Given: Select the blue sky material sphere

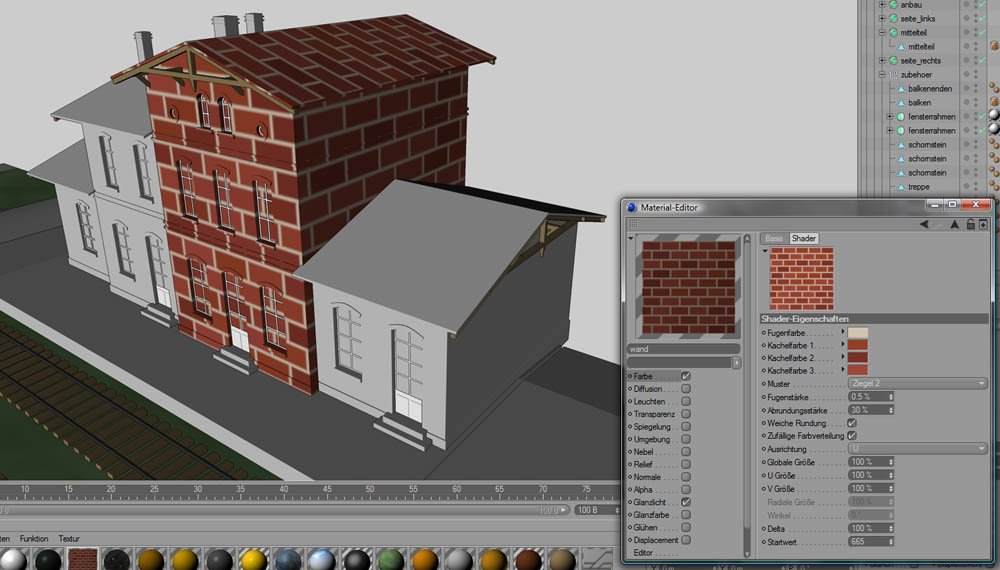Looking at the screenshot, I should [322, 559].
